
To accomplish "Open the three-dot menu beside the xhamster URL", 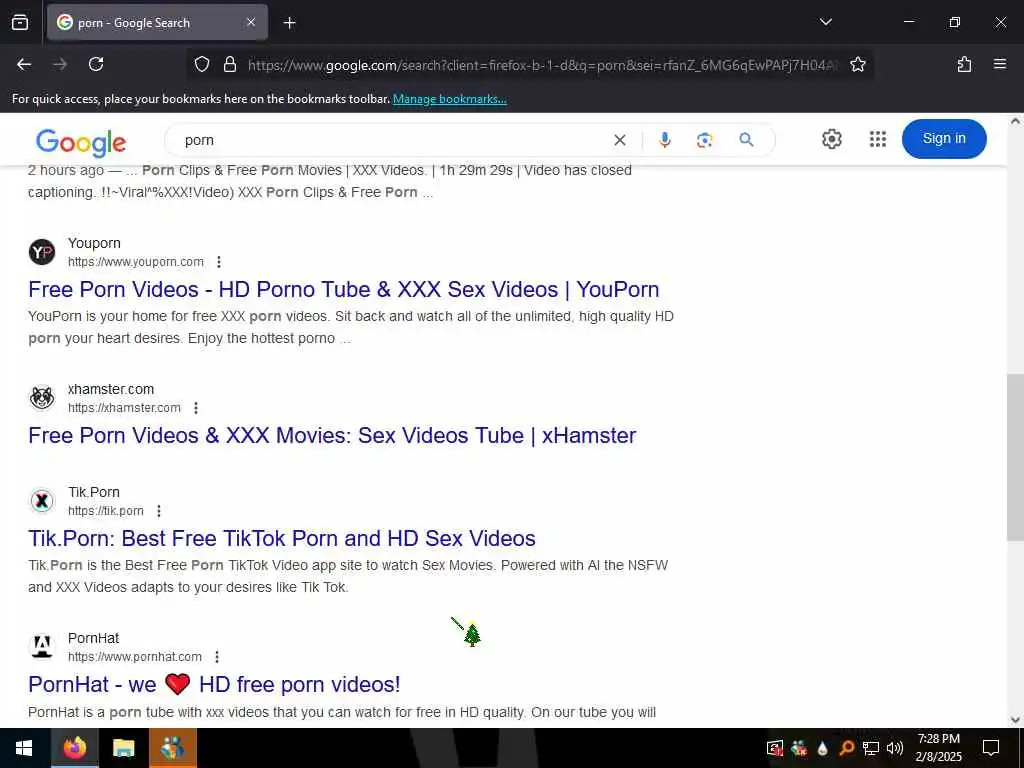I will click(x=196, y=408).
